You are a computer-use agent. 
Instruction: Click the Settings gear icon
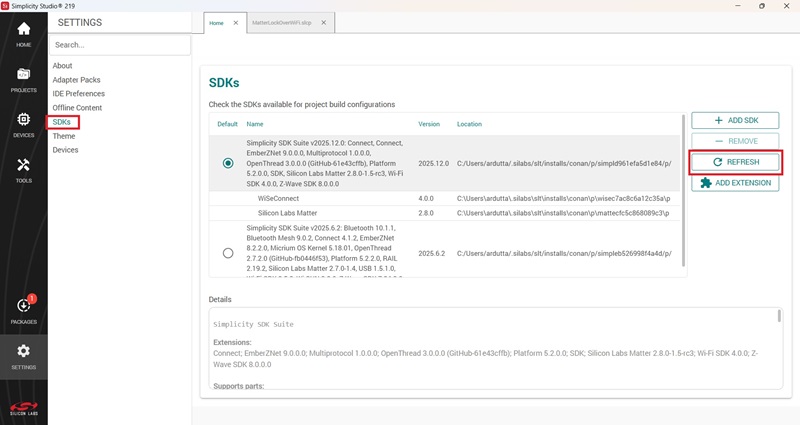tap(23, 355)
